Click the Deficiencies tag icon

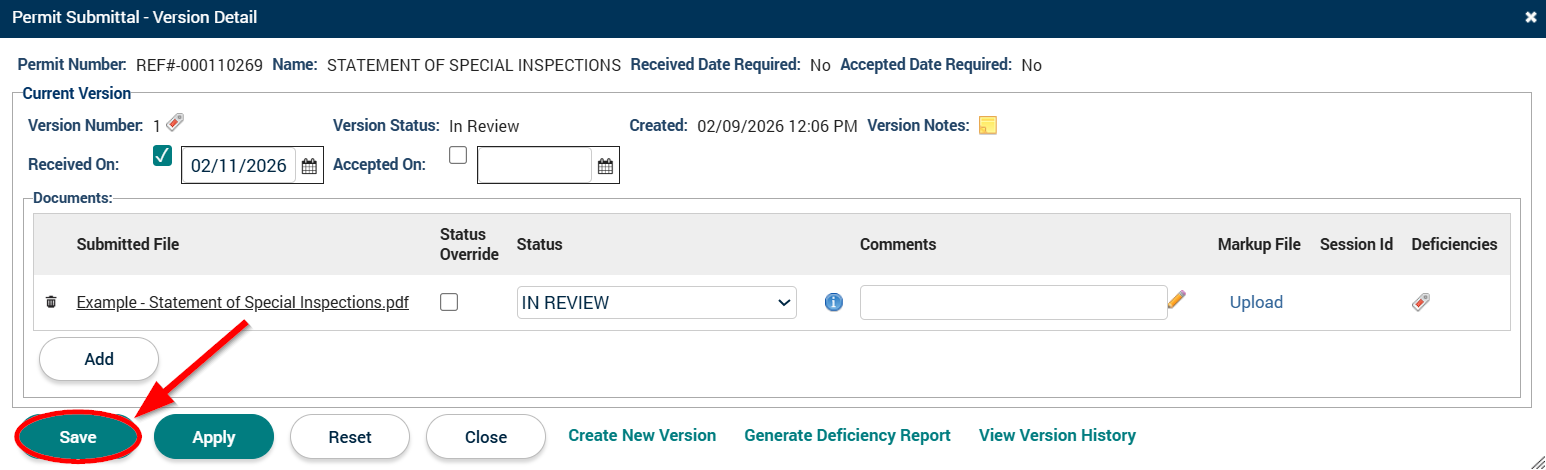1420,302
